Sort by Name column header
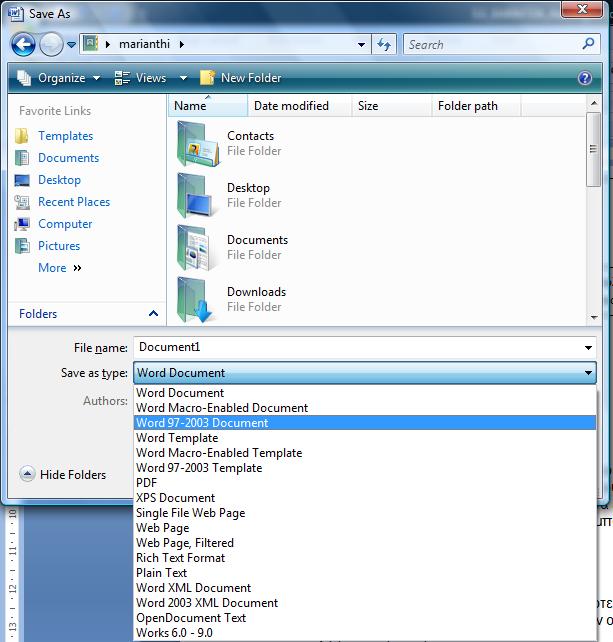 tap(208, 106)
